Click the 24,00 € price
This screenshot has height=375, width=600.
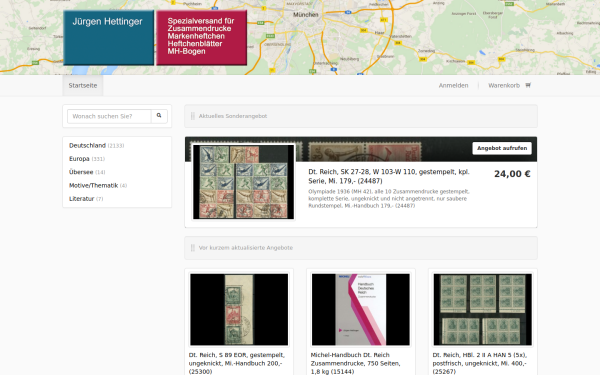click(x=512, y=174)
